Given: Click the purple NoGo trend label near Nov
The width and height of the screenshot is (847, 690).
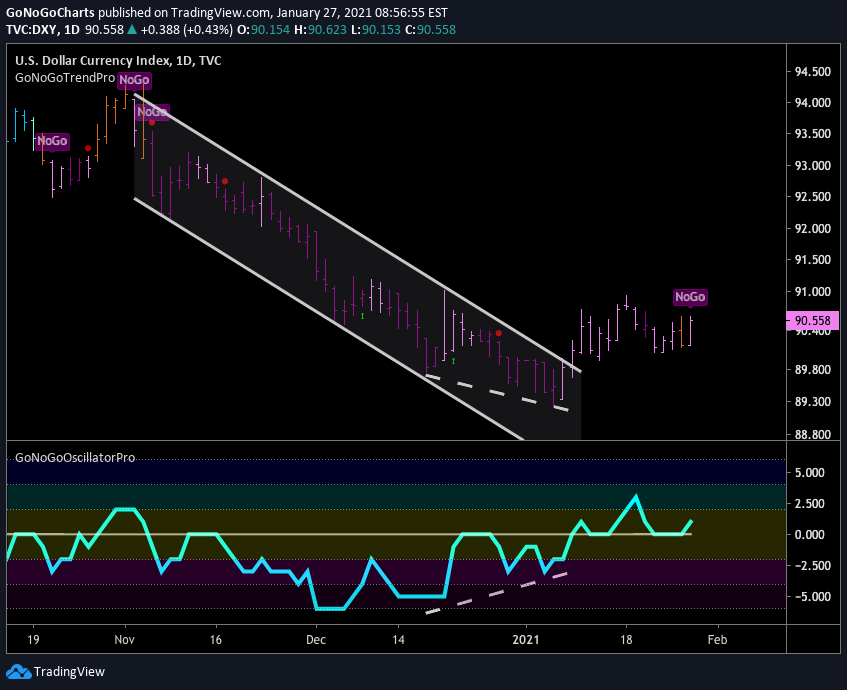Looking at the screenshot, I should point(134,81).
